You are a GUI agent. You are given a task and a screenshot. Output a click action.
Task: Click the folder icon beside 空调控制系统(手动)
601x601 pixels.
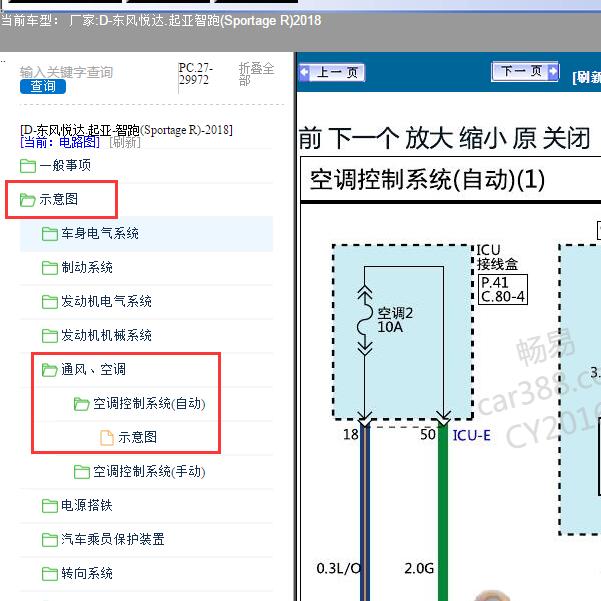82,472
